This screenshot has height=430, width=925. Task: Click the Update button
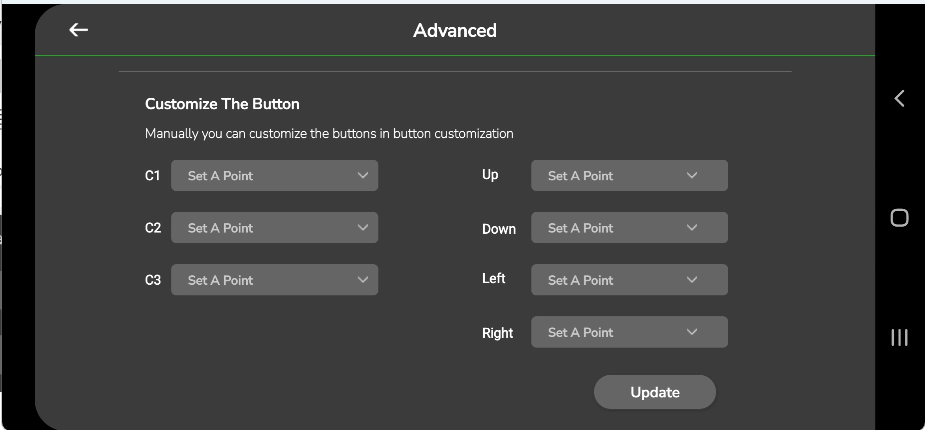(x=655, y=392)
